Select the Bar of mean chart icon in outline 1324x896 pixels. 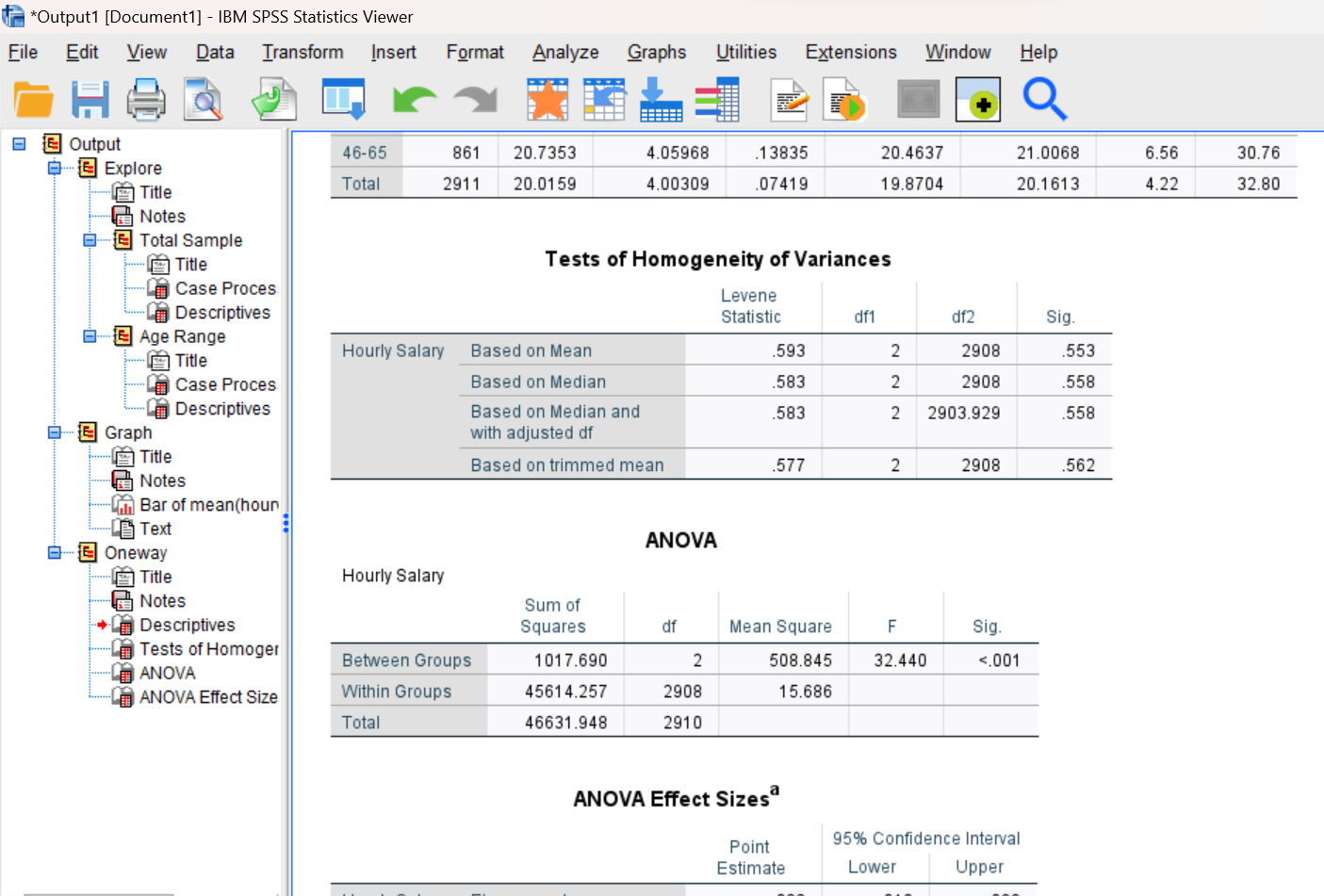click(123, 505)
